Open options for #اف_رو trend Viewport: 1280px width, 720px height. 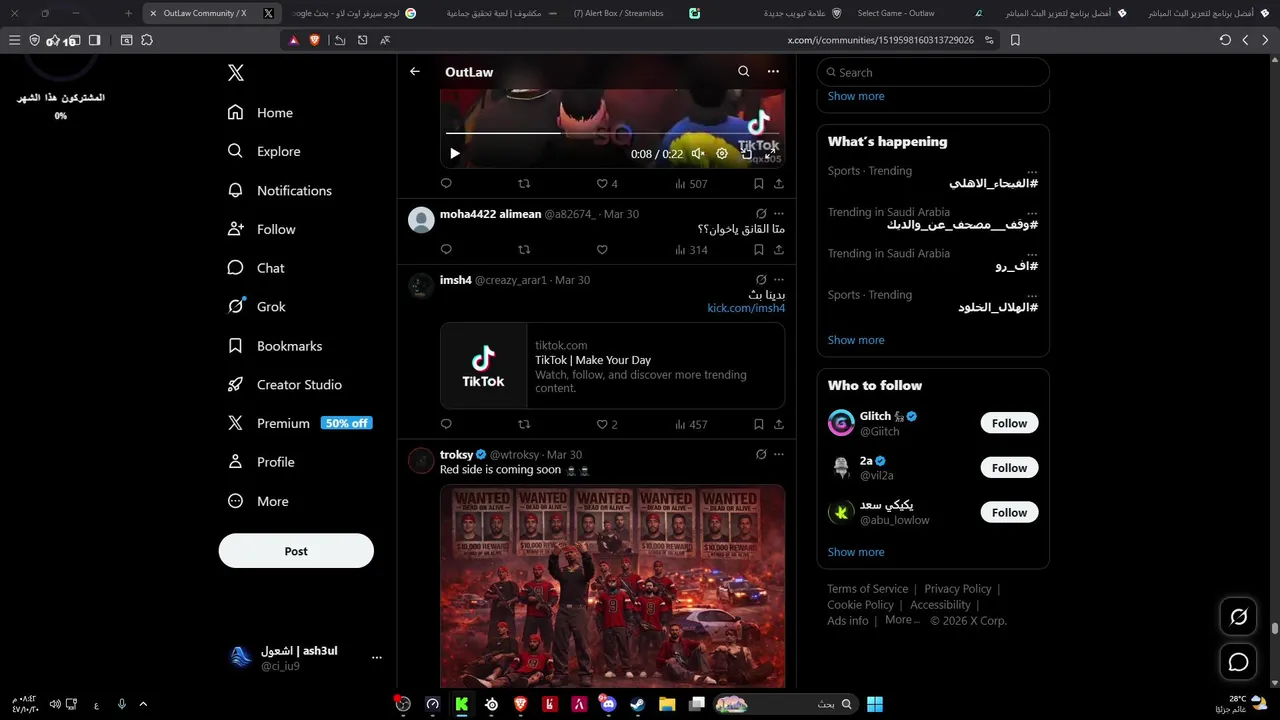click(x=1032, y=254)
